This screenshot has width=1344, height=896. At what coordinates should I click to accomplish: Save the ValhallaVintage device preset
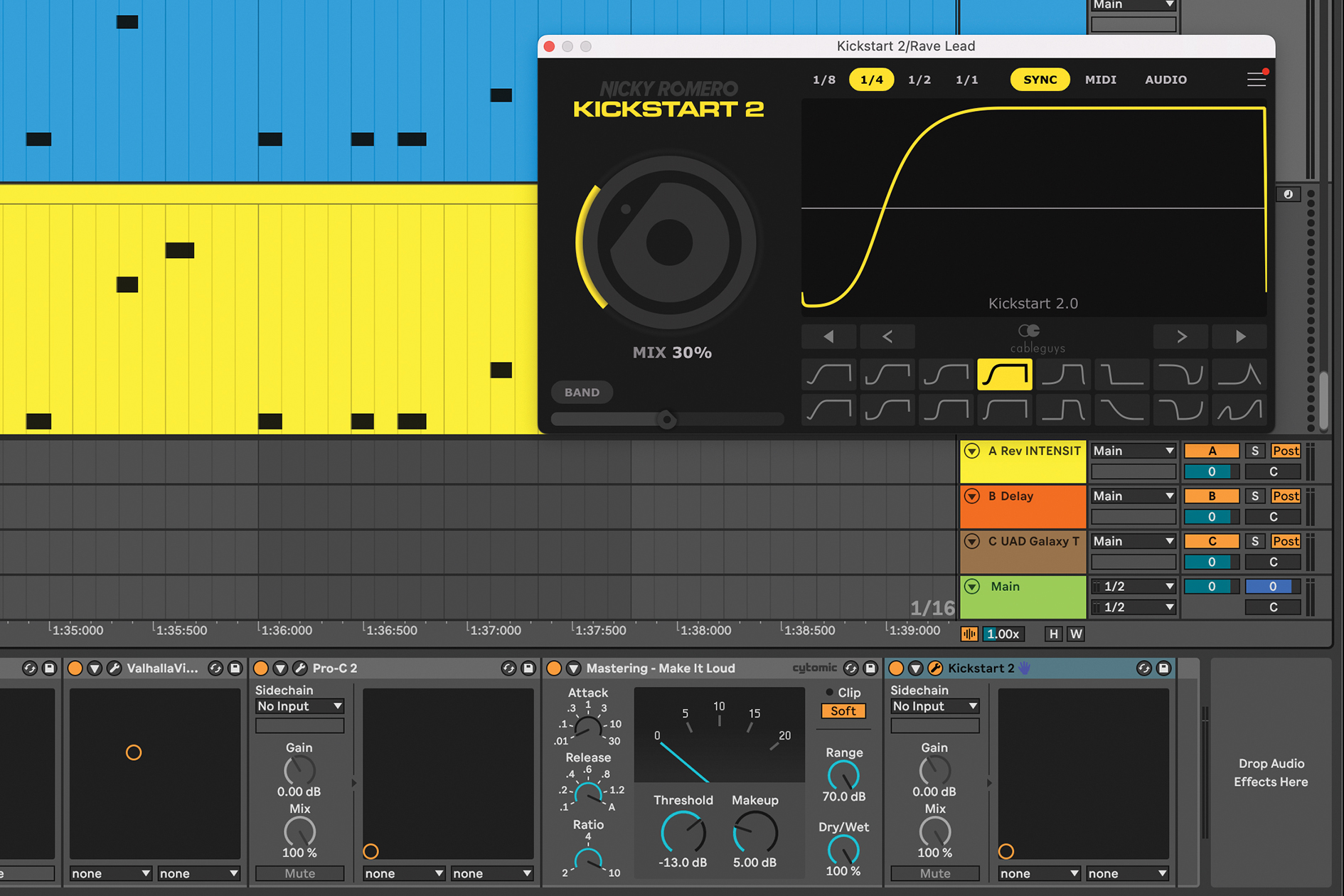pyautogui.click(x=235, y=668)
